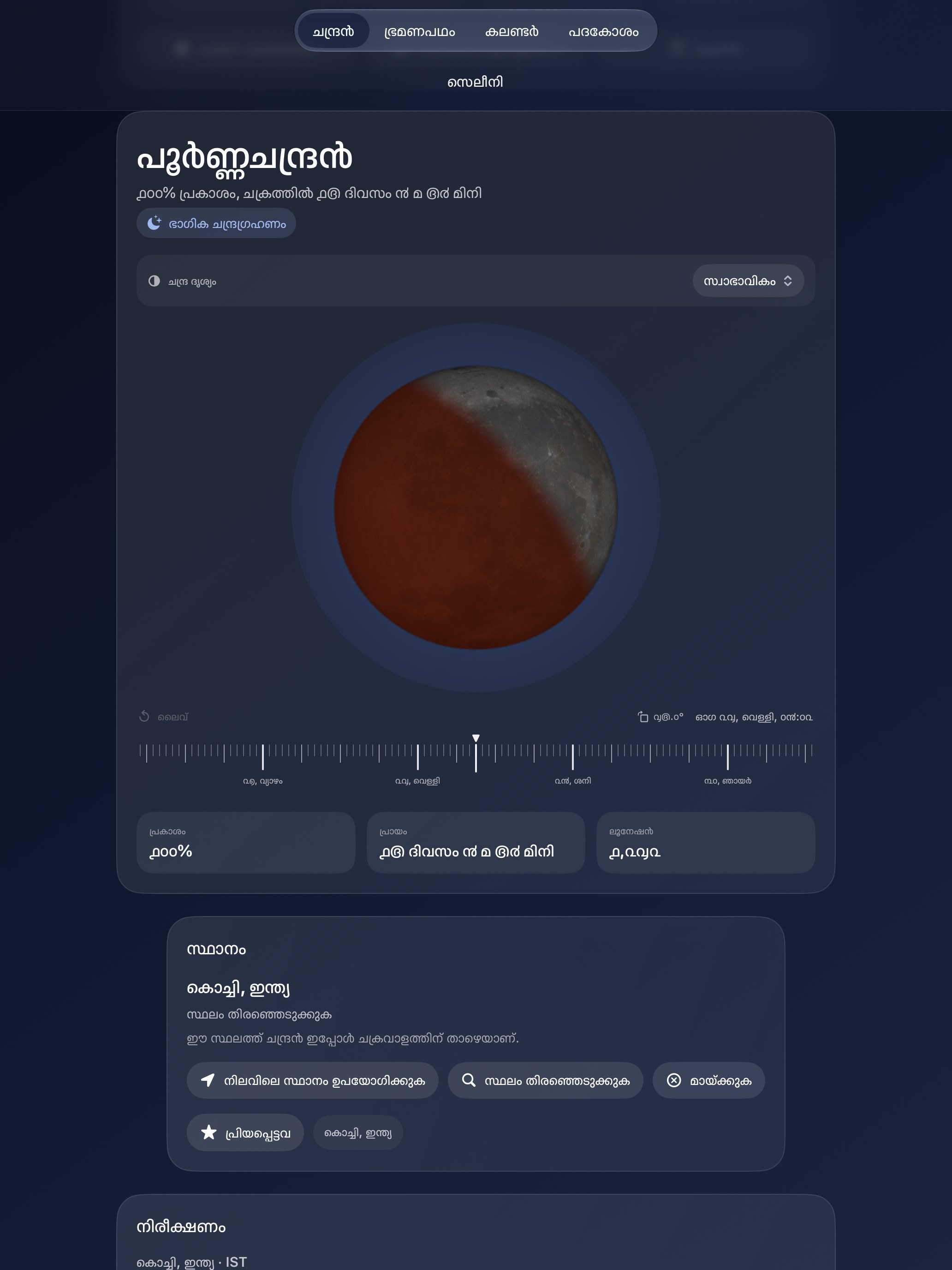Click the crescent moon icon in eclipse badge
952x1270 pixels.
tap(155, 223)
